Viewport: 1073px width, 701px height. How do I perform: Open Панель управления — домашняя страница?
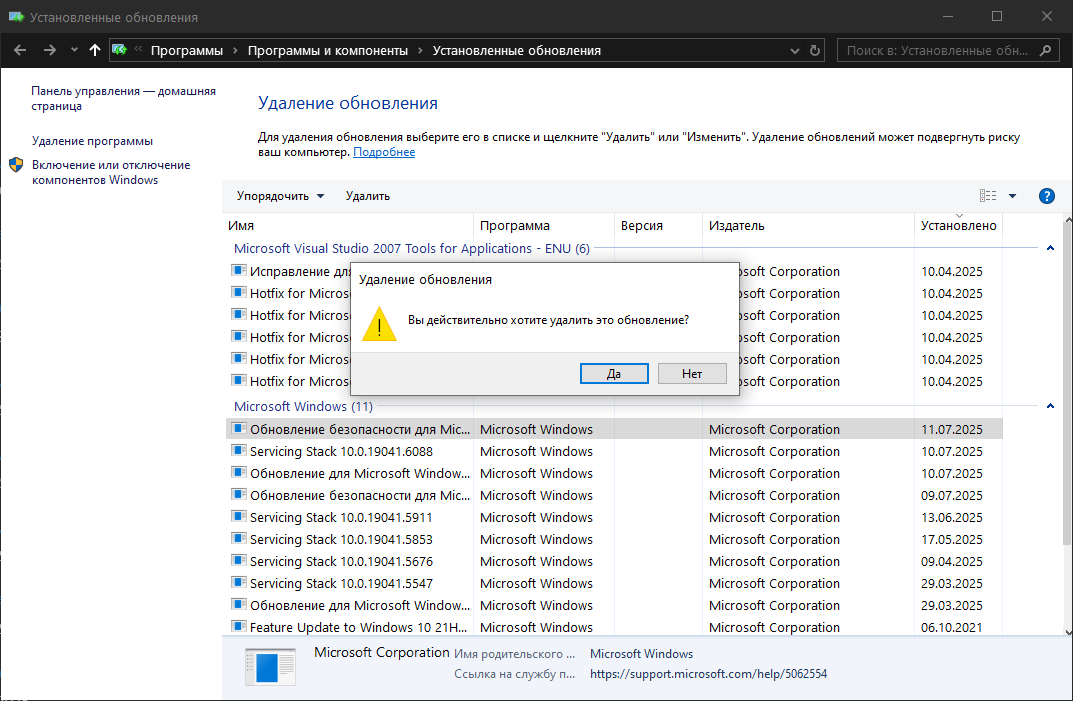pyautogui.click(x=123, y=98)
